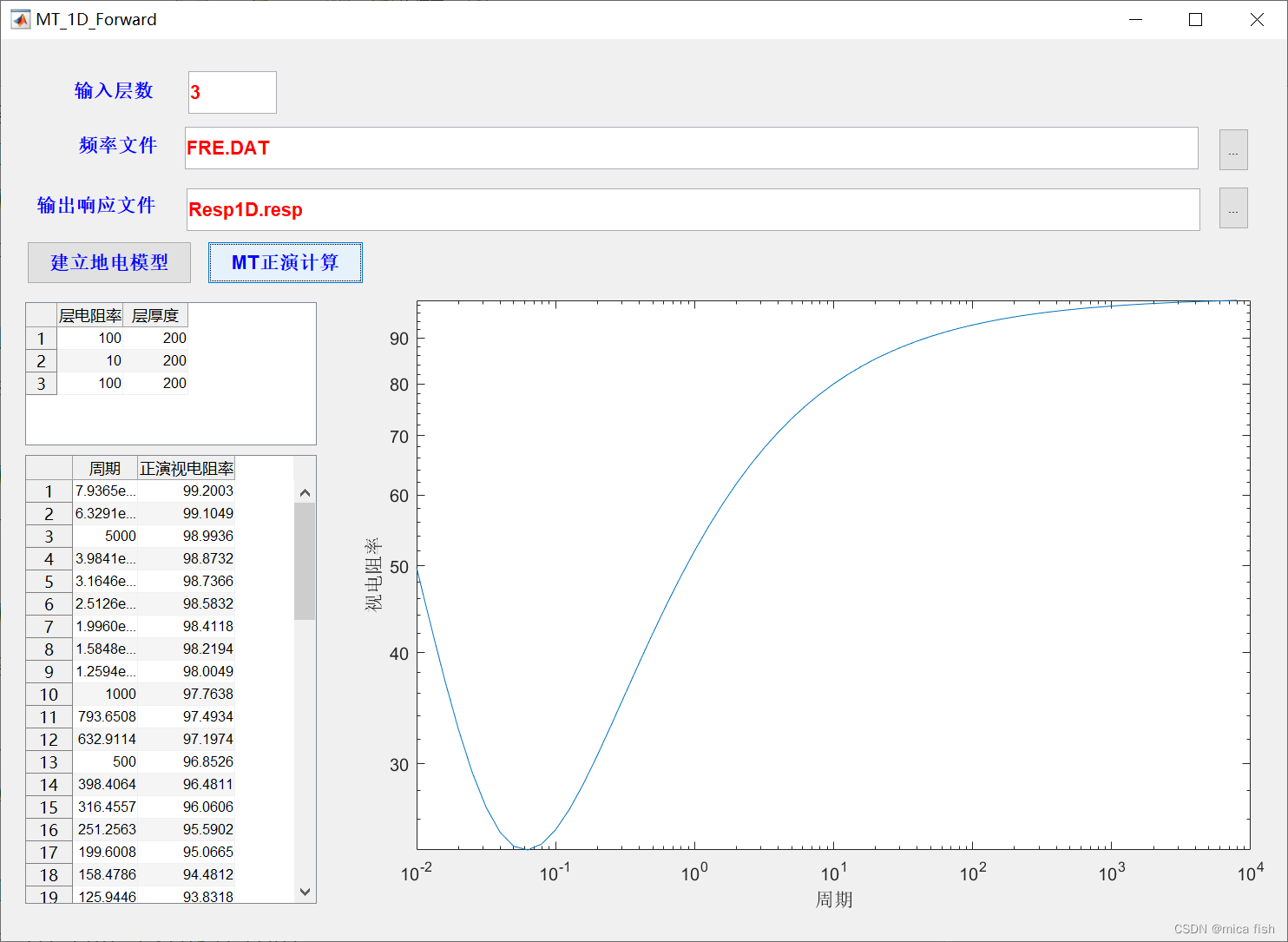Viewport: 1288px width, 942px height.
Task: Click the 频率文件 label
Action: pyautogui.click(x=118, y=145)
